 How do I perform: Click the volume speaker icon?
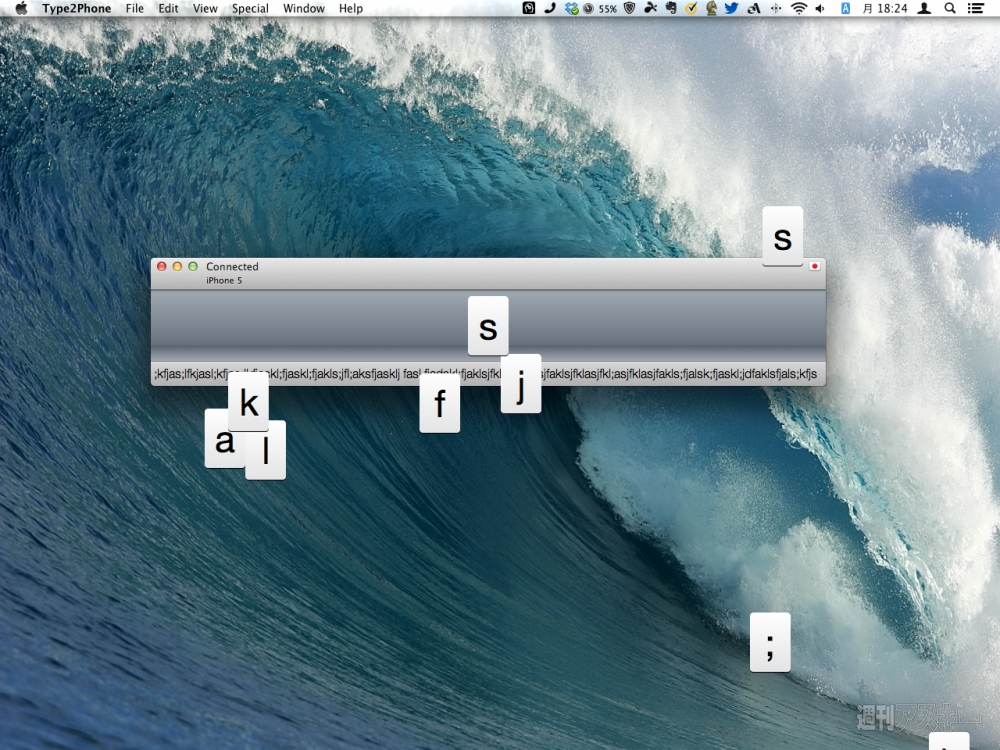(x=820, y=8)
